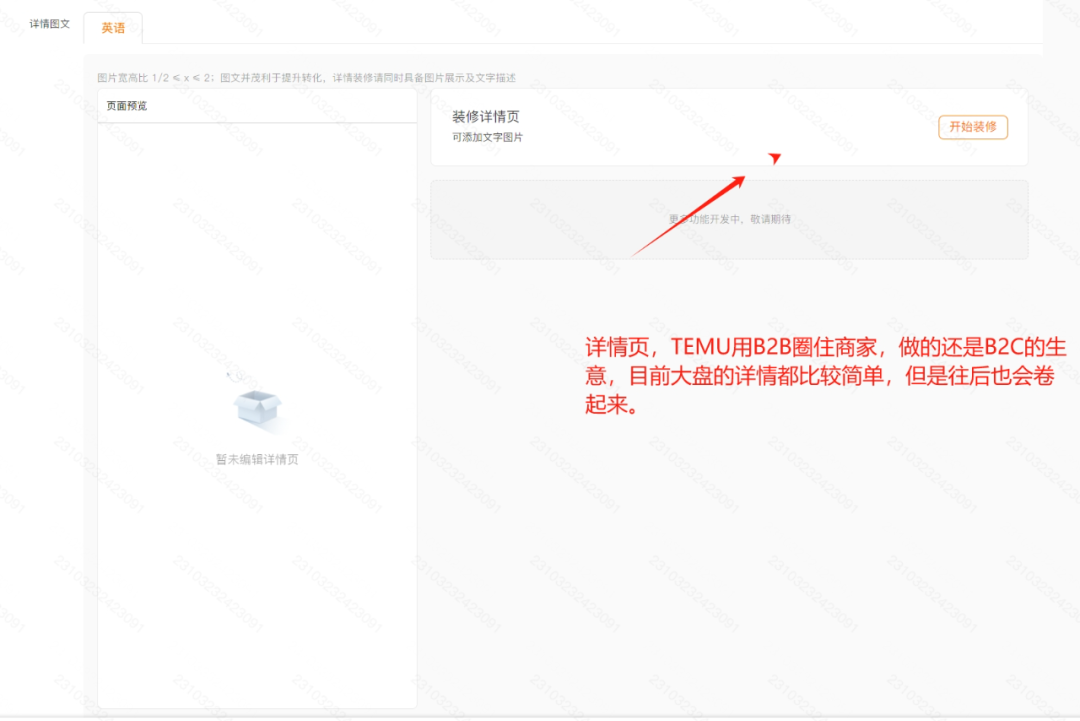Select the 英语 language tab label

(x=113, y=28)
